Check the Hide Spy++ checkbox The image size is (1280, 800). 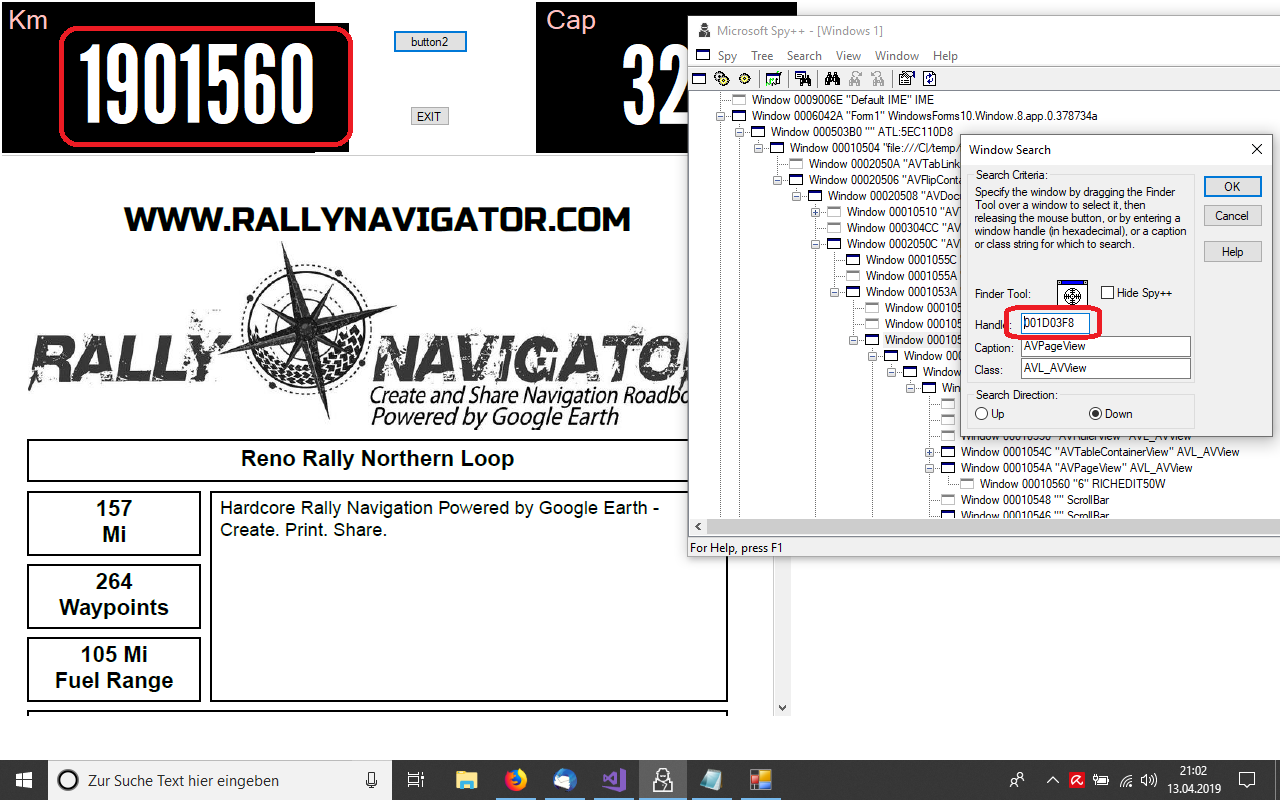[x=1107, y=293]
